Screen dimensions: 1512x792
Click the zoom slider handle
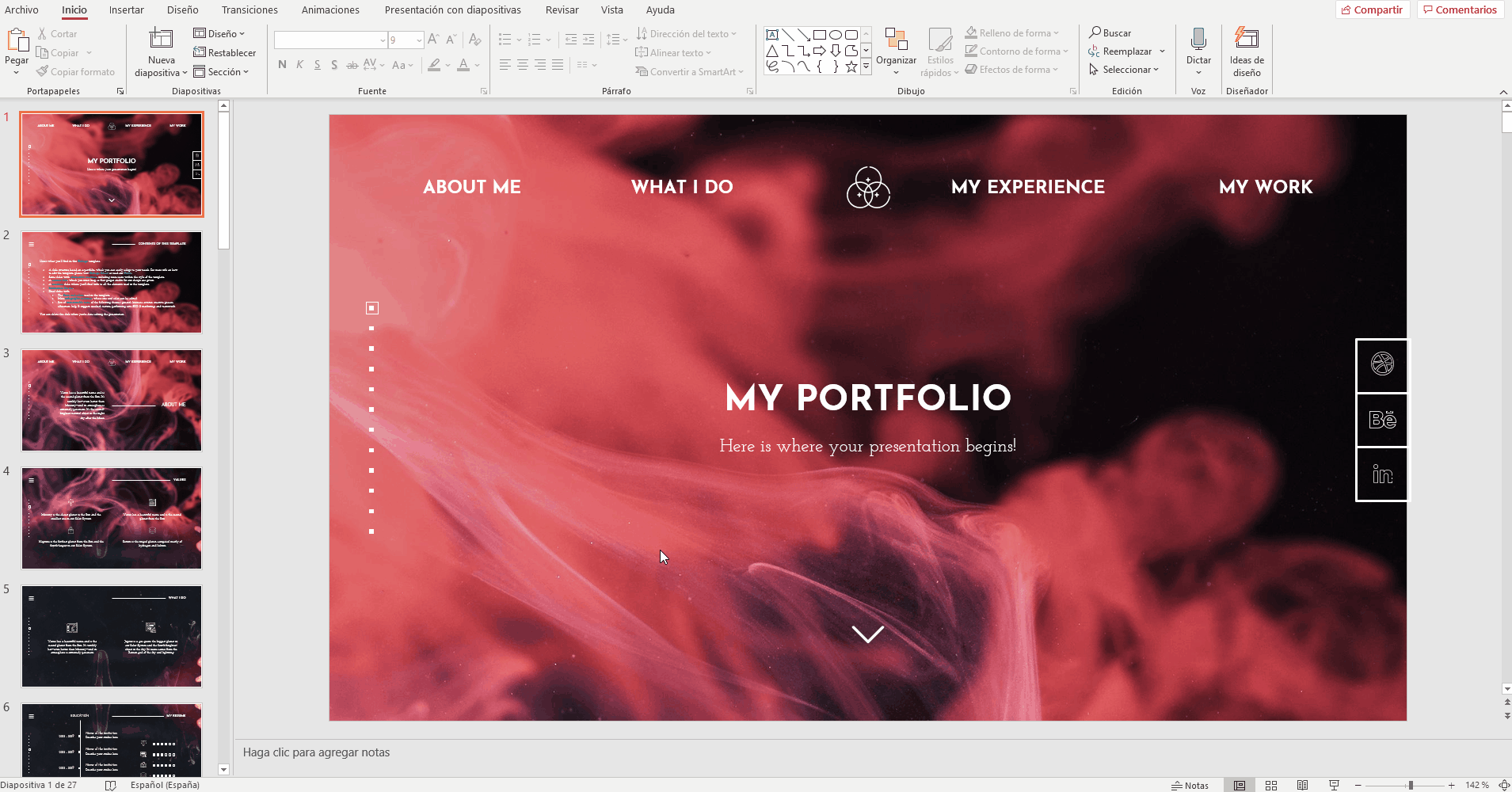[x=1411, y=785]
